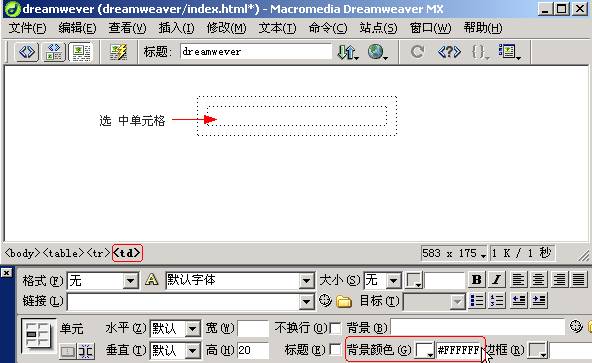Click the 标题 title text field
Image resolution: width=592 pixels, height=363 pixels.
point(256,51)
